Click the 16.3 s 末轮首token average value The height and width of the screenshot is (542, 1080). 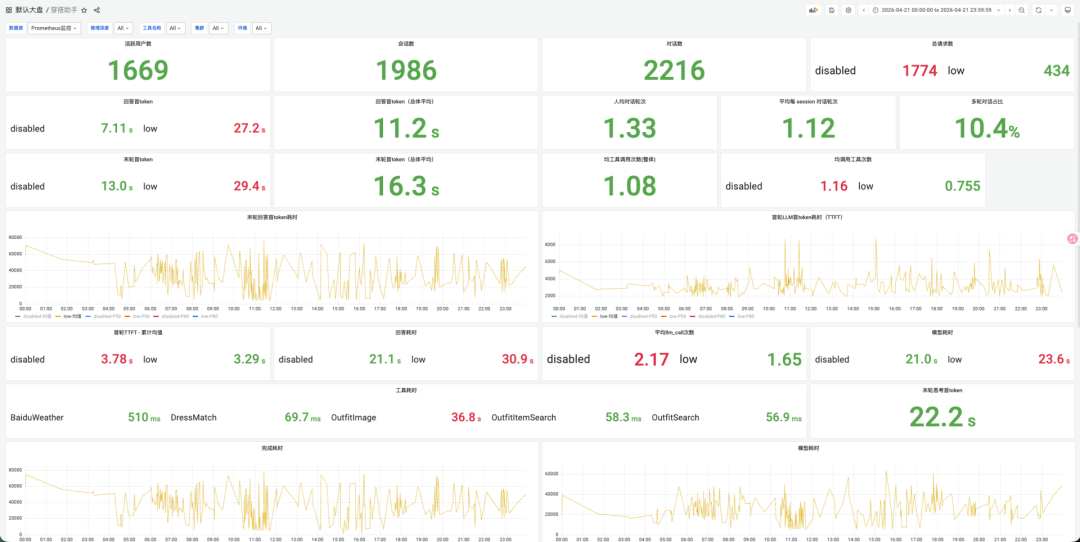click(x=406, y=186)
